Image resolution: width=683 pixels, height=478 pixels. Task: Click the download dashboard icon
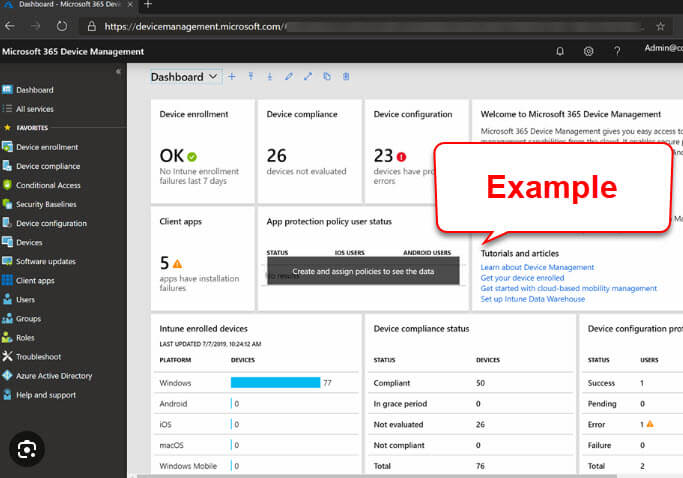pyautogui.click(x=270, y=77)
